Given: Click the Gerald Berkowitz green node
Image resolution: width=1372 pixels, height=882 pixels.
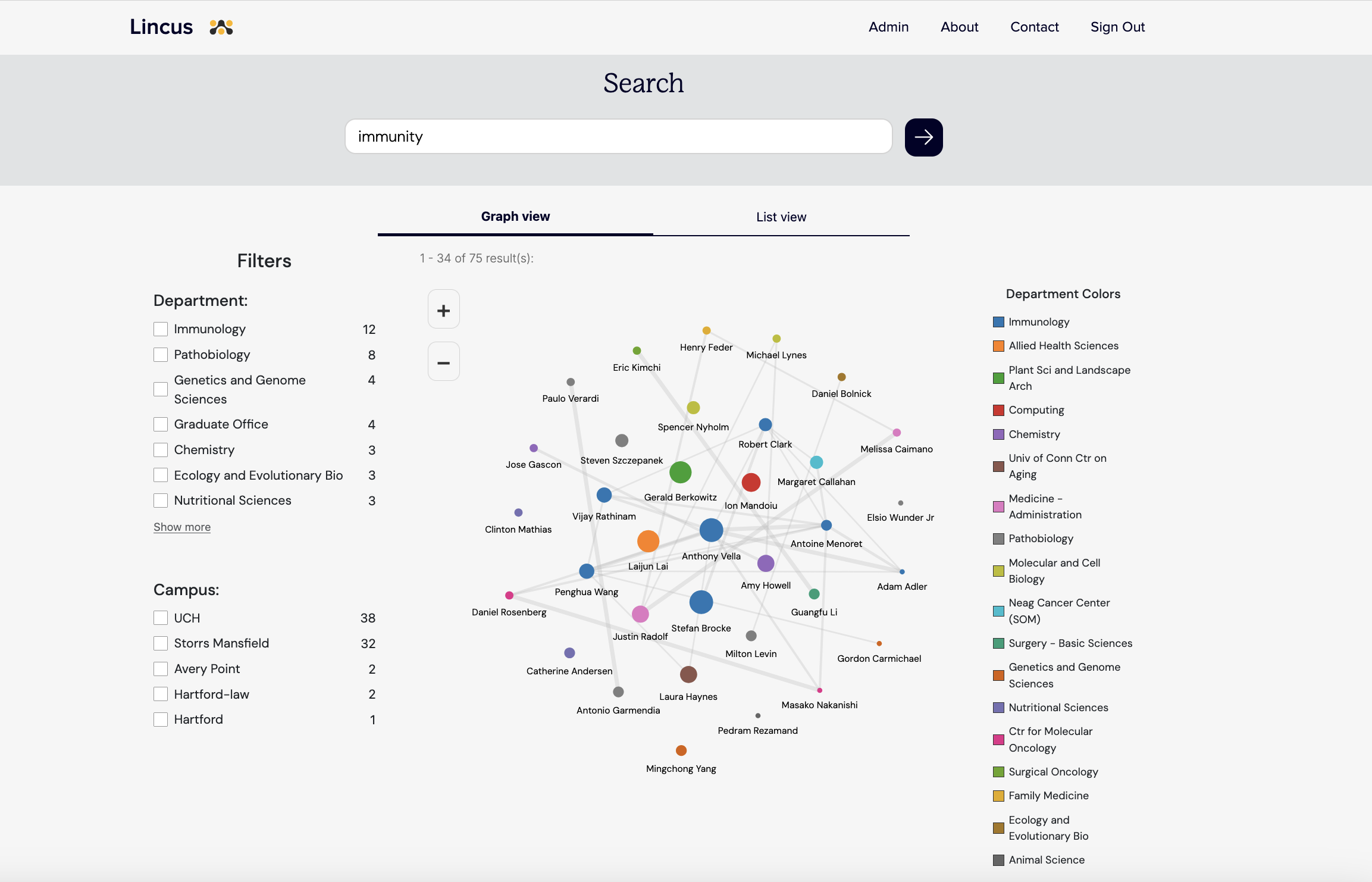Looking at the screenshot, I should point(681,472).
